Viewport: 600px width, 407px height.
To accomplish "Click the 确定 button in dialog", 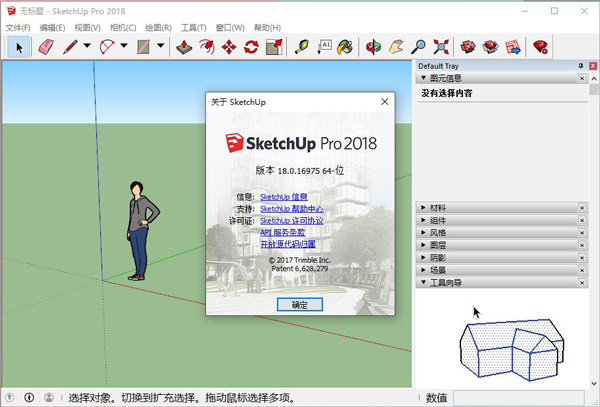I will [300, 304].
